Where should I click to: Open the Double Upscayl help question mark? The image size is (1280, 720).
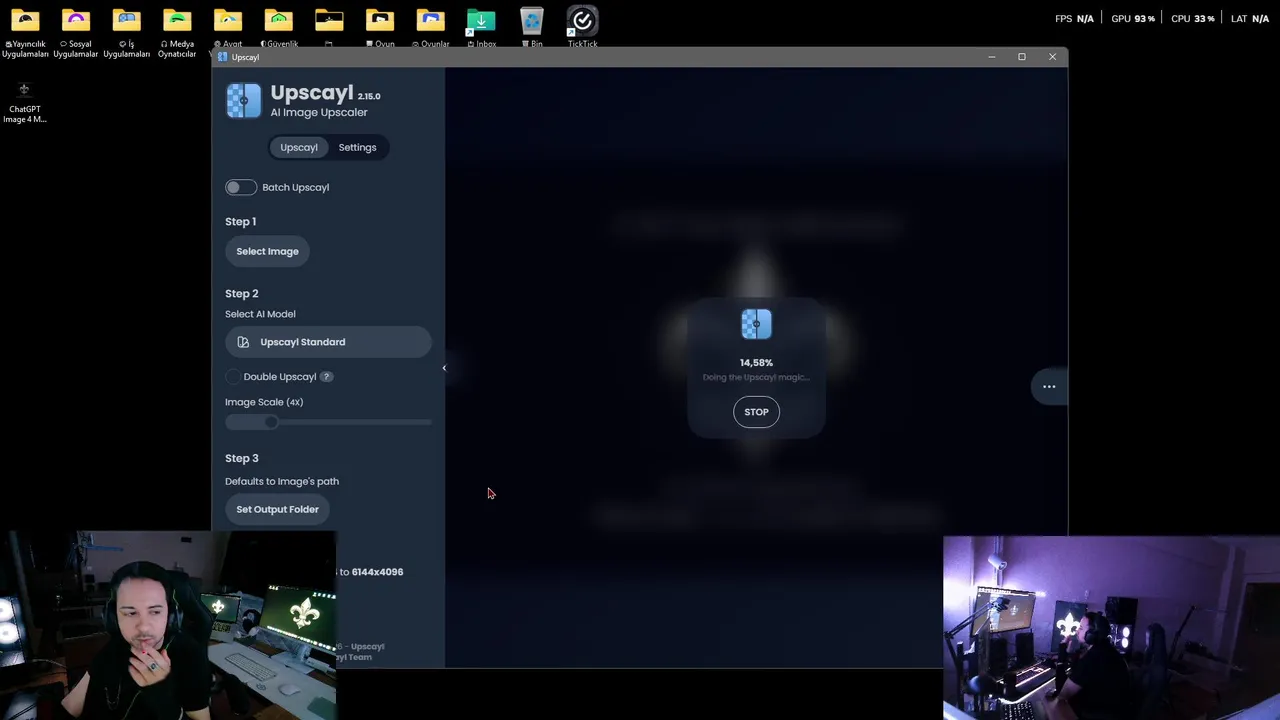point(326,377)
